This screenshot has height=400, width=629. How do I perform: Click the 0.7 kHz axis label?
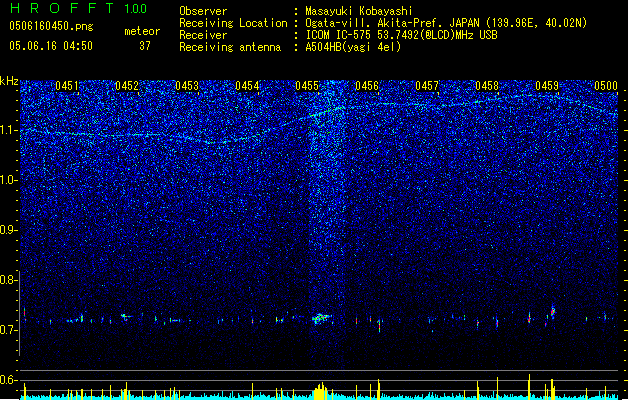pos(8,330)
